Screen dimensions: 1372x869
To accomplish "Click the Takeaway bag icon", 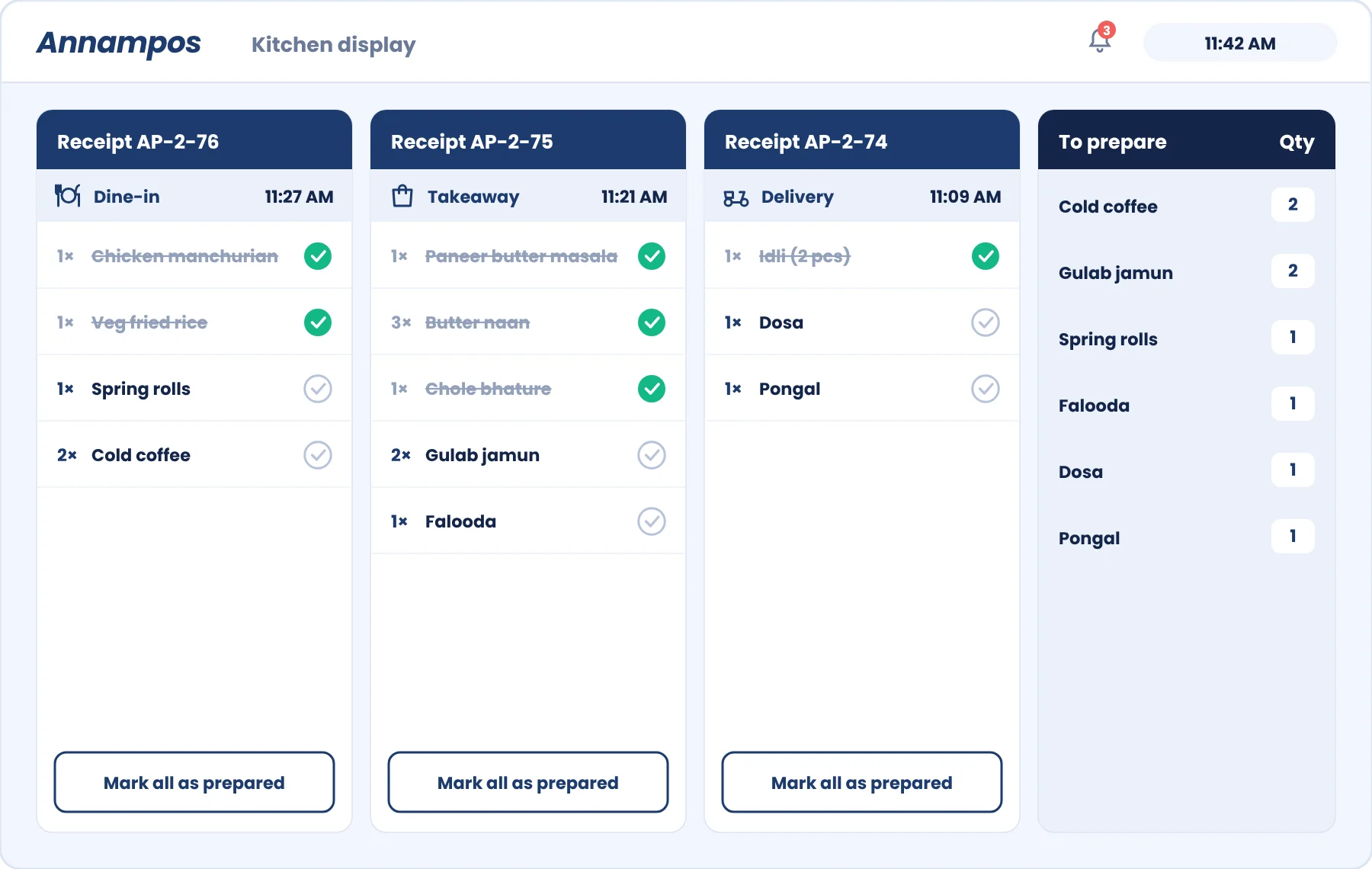I will click(402, 197).
